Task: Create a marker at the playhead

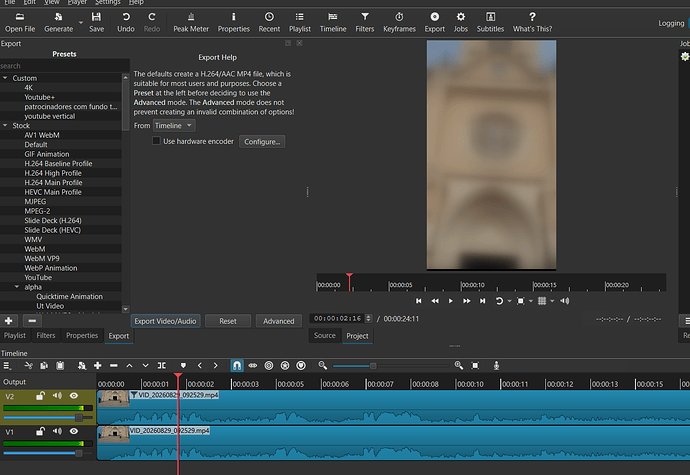Action: pyautogui.click(x=183, y=365)
